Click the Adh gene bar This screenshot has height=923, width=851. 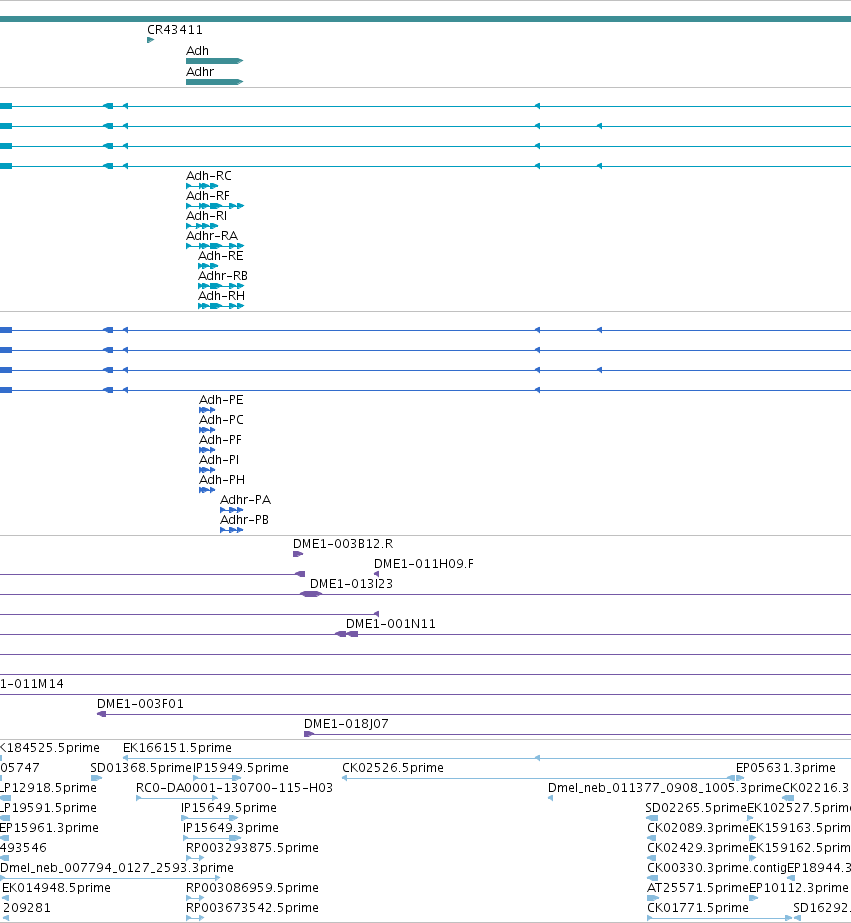point(214,61)
